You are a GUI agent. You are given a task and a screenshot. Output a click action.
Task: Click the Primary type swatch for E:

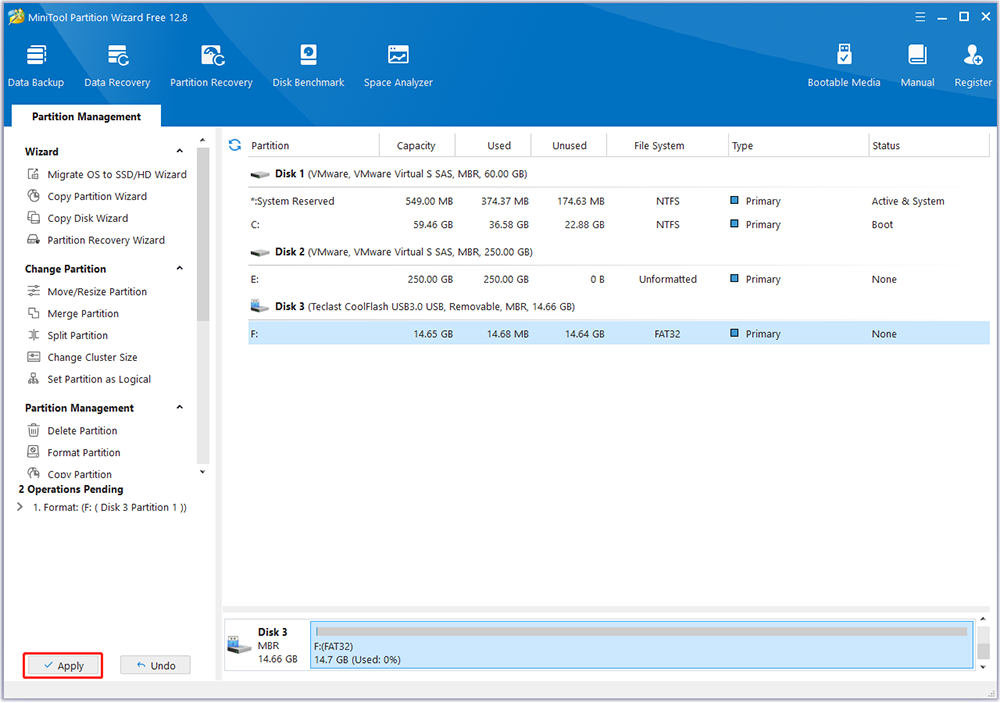(x=734, y=278)
